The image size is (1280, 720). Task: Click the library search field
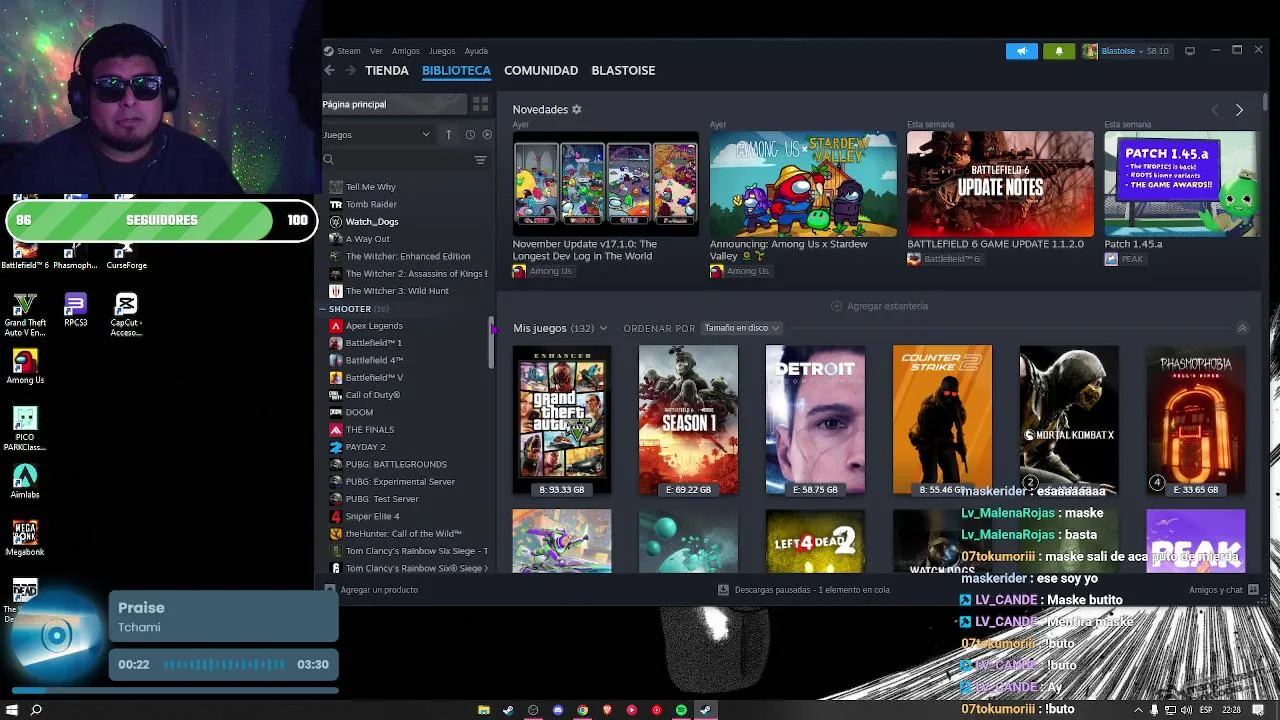point(395,159)
